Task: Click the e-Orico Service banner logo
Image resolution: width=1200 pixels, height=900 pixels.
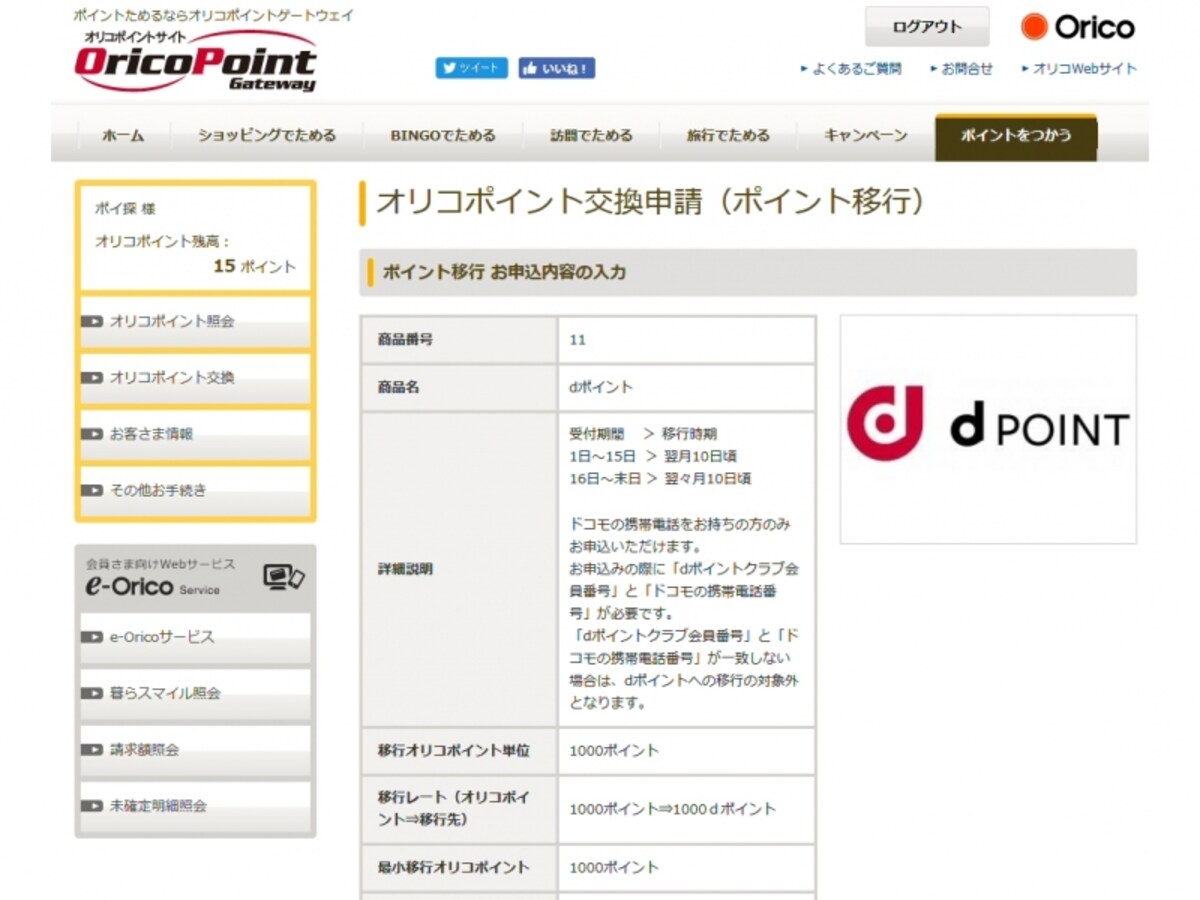Action: click(152, 588)
